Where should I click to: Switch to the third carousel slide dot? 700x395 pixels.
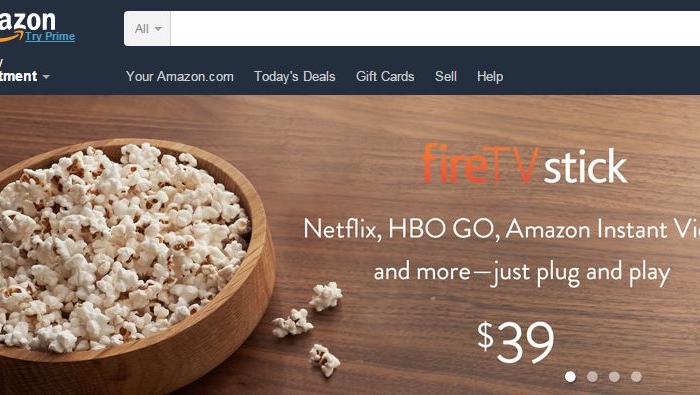614,377
